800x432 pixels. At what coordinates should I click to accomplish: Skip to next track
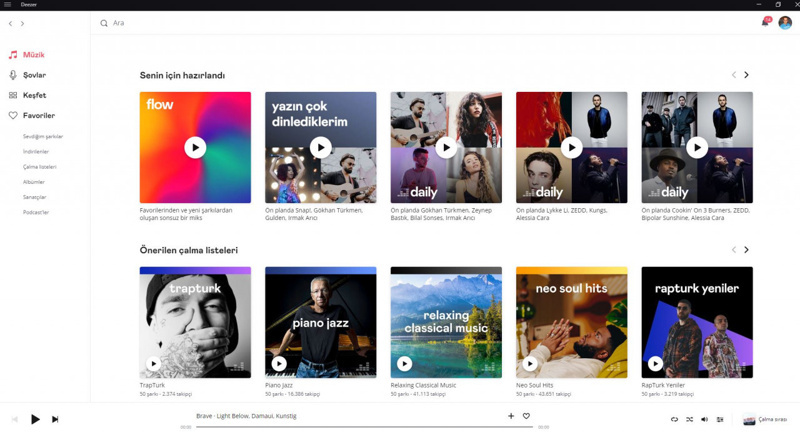click(55, 420)
